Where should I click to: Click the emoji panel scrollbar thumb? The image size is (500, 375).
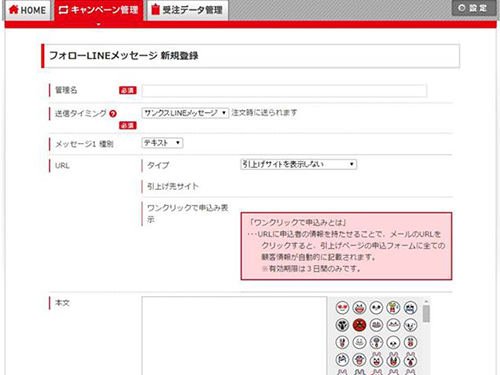click(426, 314)
